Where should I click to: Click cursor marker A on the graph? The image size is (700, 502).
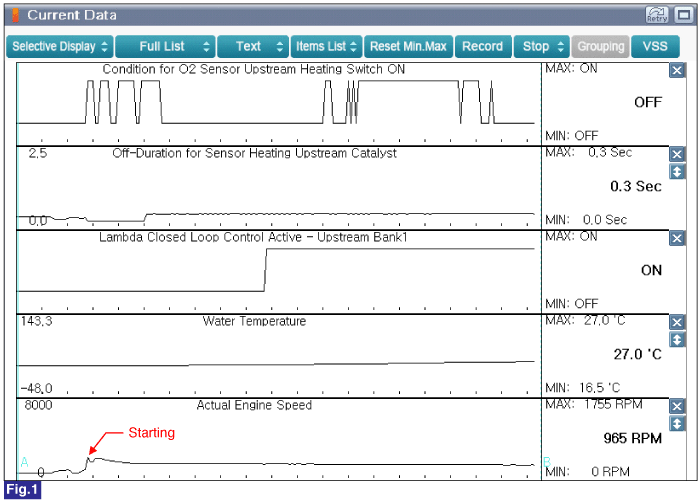click(x=25, y=461)
